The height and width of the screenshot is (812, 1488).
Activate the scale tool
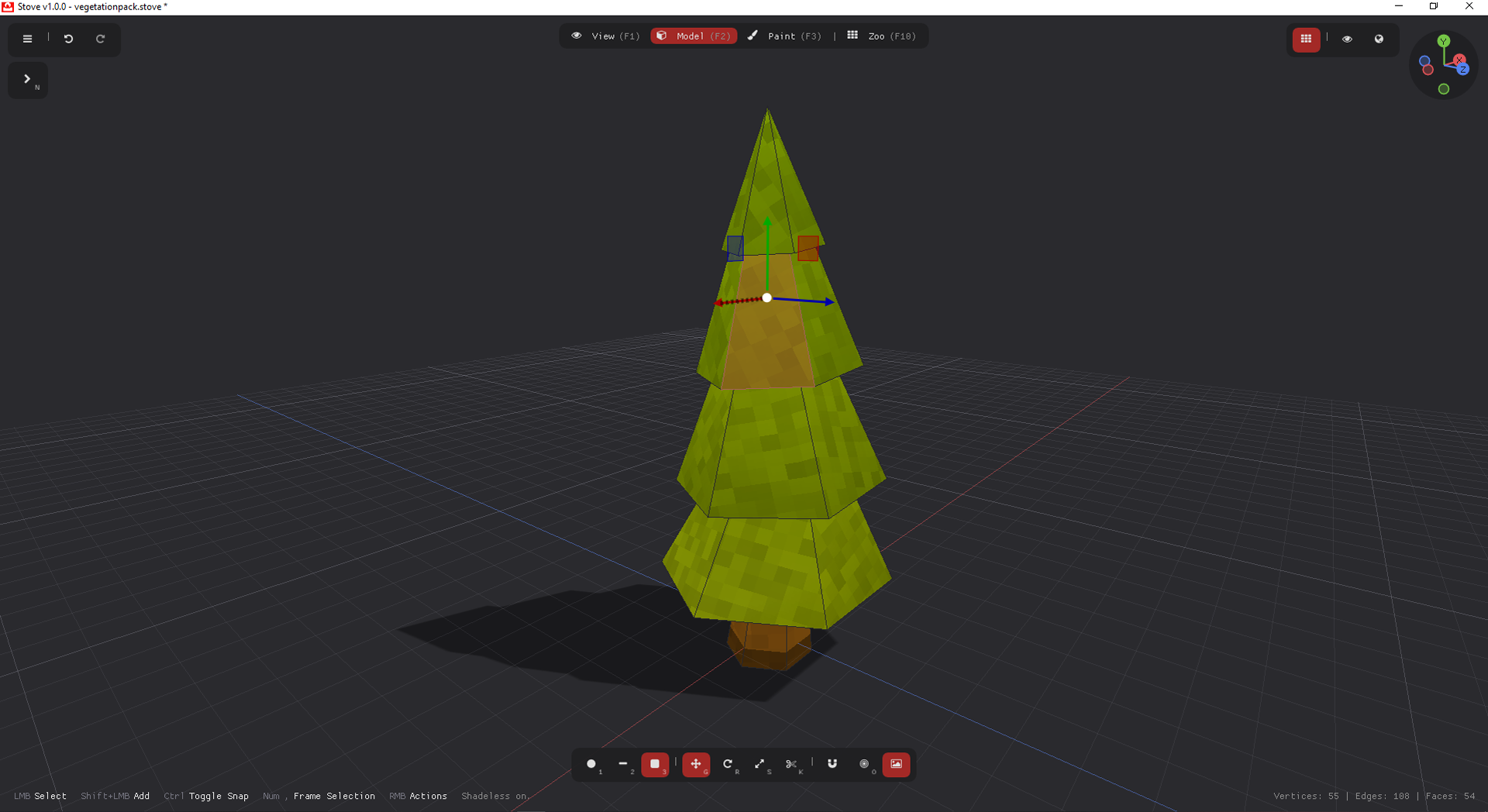point(760,765)
